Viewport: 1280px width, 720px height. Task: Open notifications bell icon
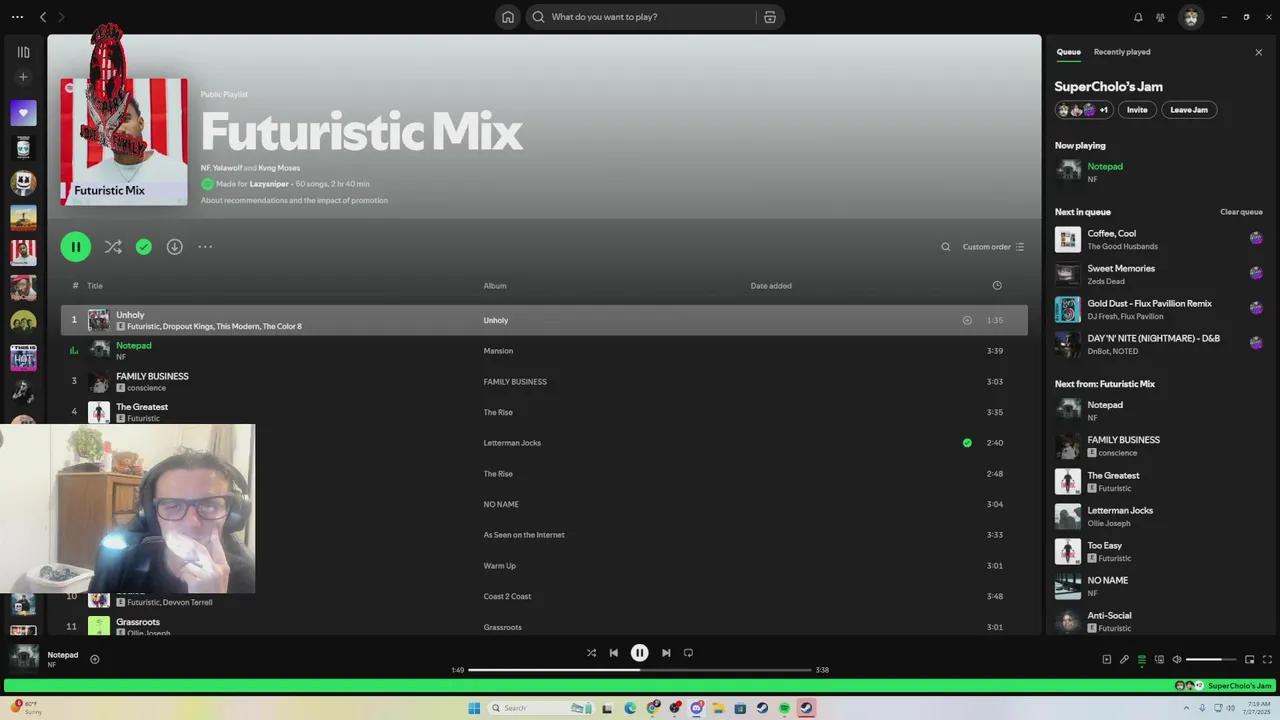click(1138, 17)
